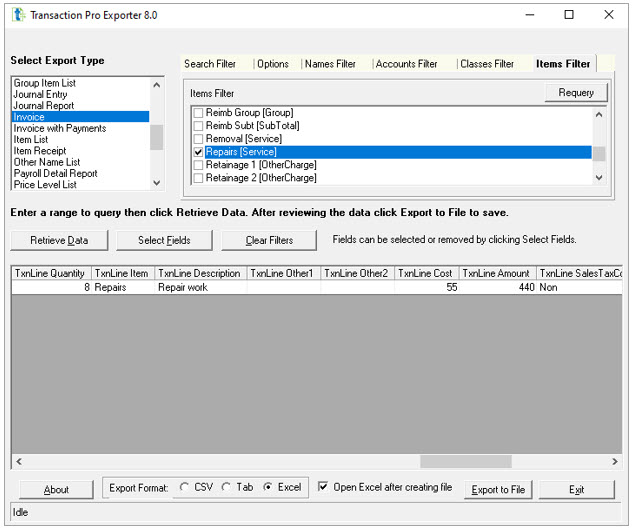
Task: Click the items filter list scrollbar thumb
Action: pos(599,154)
